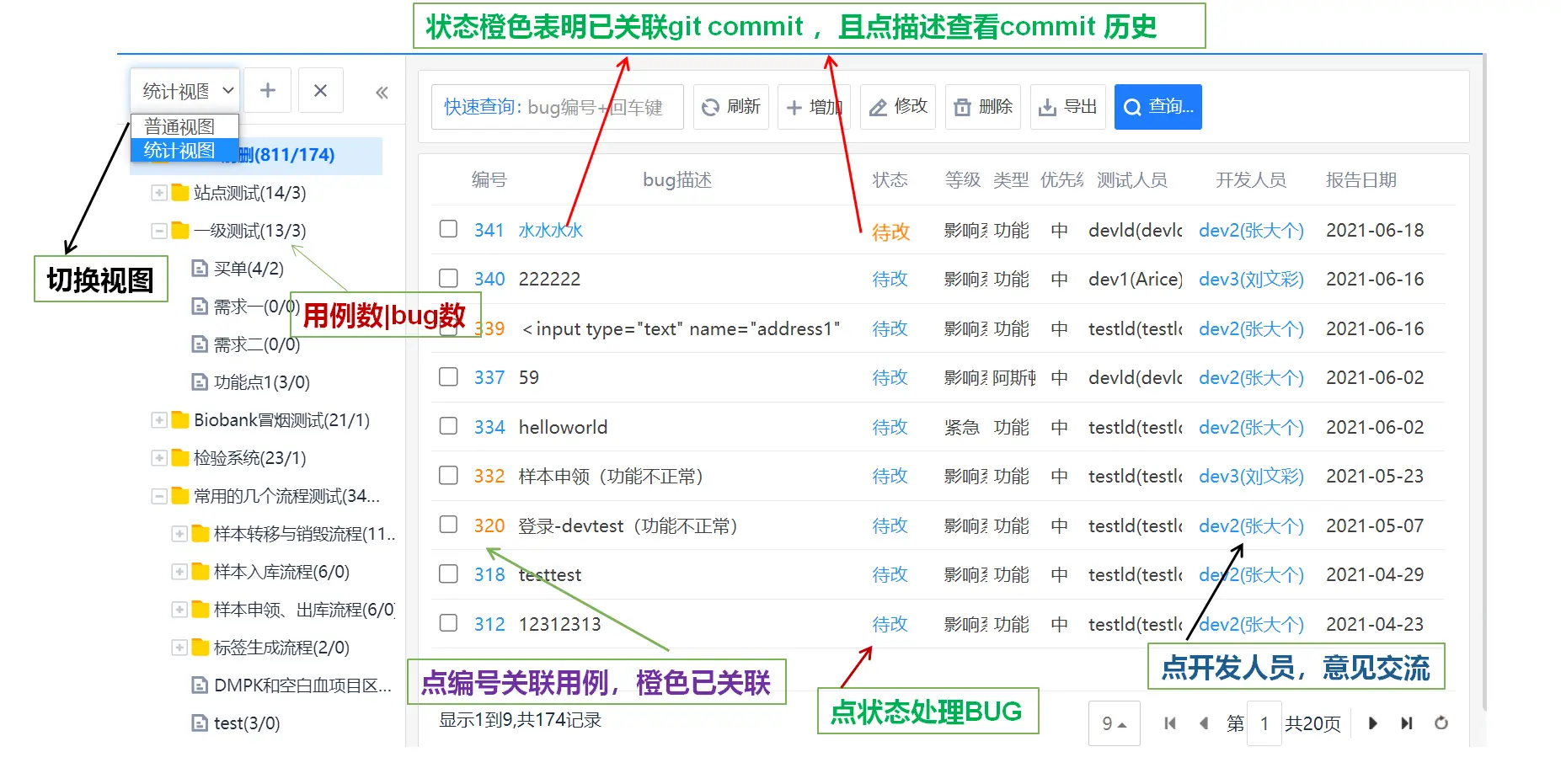Viewport: 1561px width, 784px height.
Task: Jump to the last page
Action: point(1407,723)
